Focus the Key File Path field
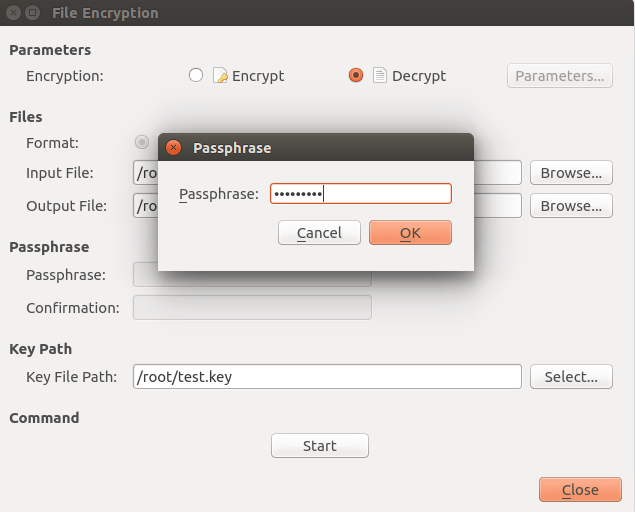Image resolution: width=635 pixels, height=512 pixels. [327, 377]
